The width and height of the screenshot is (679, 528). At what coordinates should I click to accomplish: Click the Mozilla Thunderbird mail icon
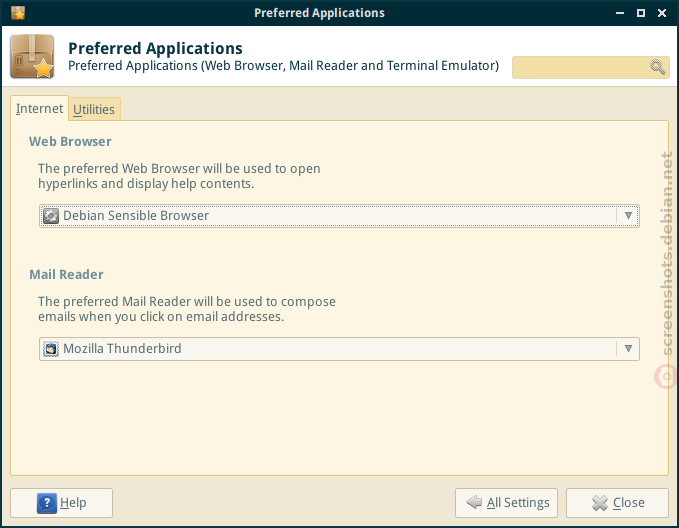(51, 349)
